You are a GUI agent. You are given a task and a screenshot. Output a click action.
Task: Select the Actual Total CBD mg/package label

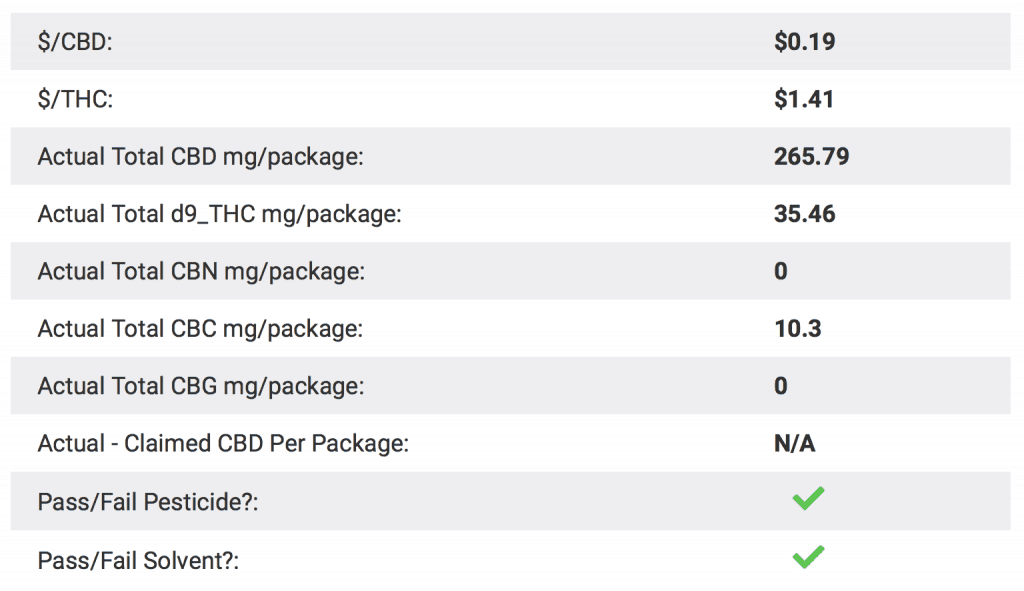200,157
